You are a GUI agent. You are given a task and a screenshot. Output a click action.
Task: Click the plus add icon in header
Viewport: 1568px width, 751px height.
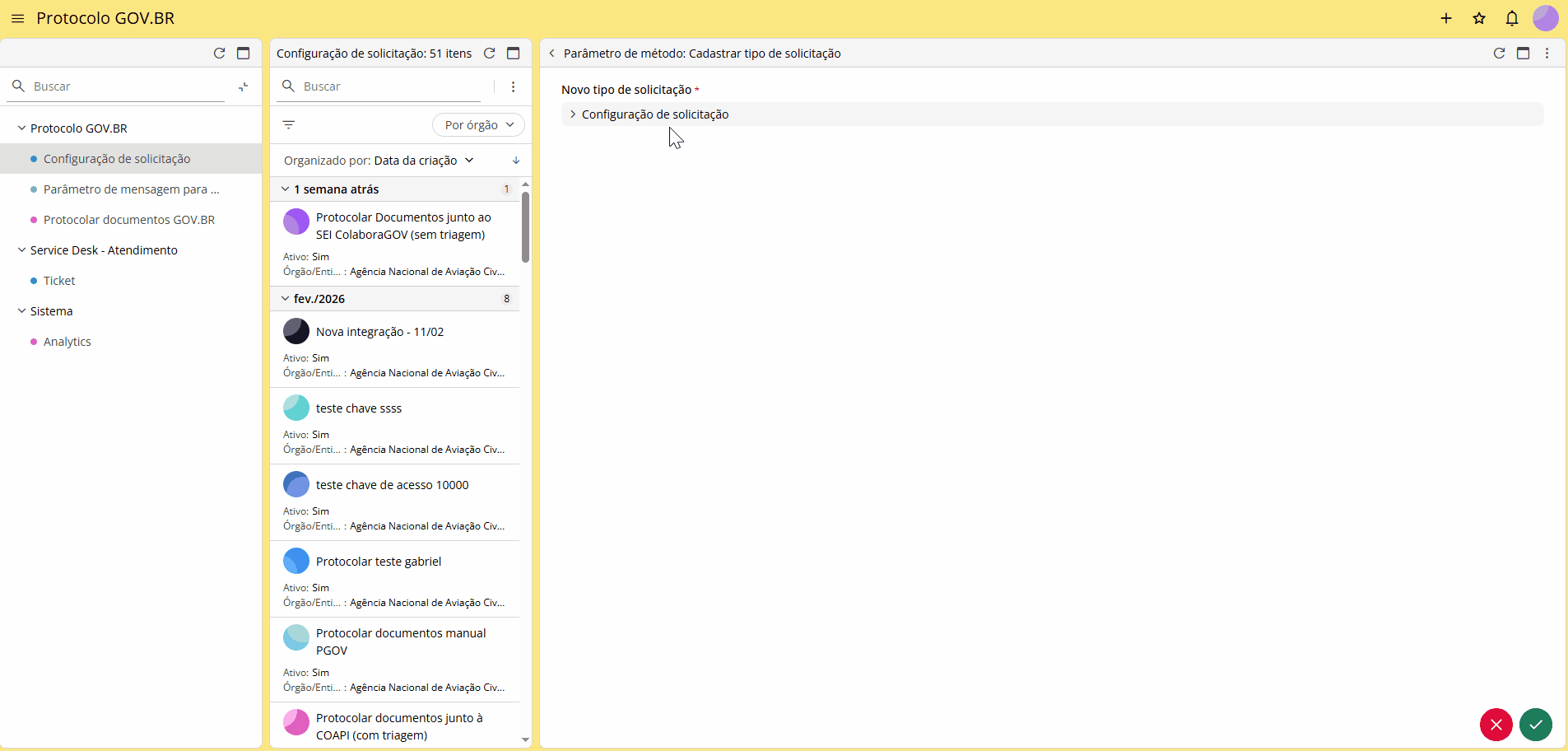coord(1446,18)
